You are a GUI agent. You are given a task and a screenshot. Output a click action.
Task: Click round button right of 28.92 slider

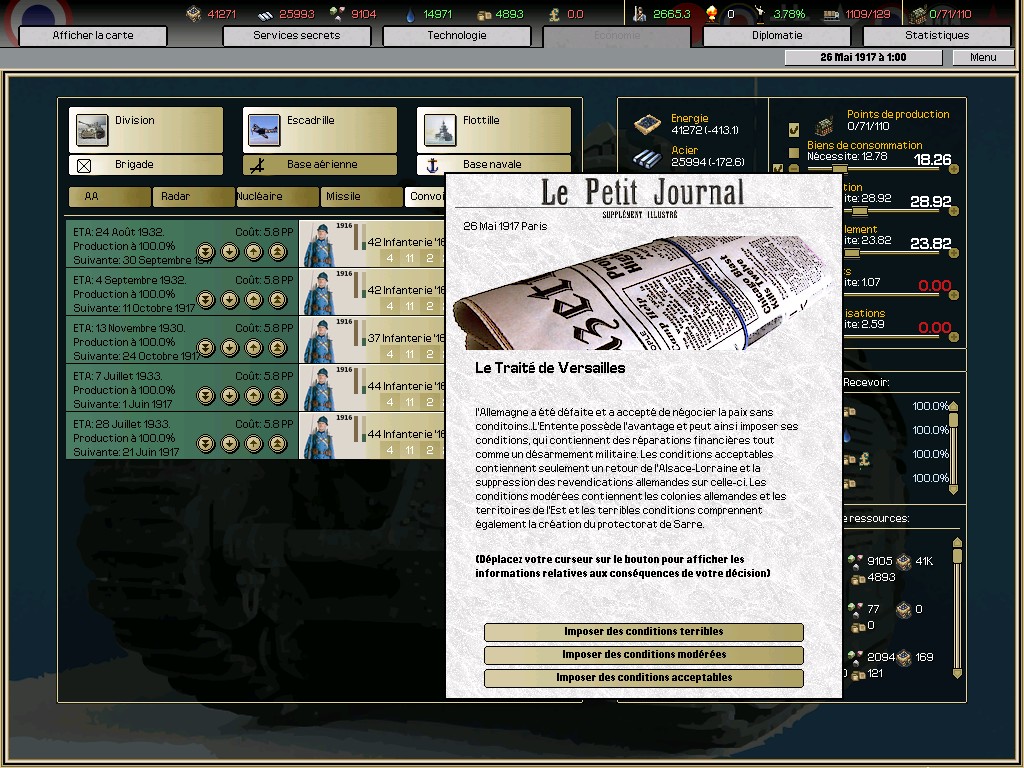coord(953,211)
